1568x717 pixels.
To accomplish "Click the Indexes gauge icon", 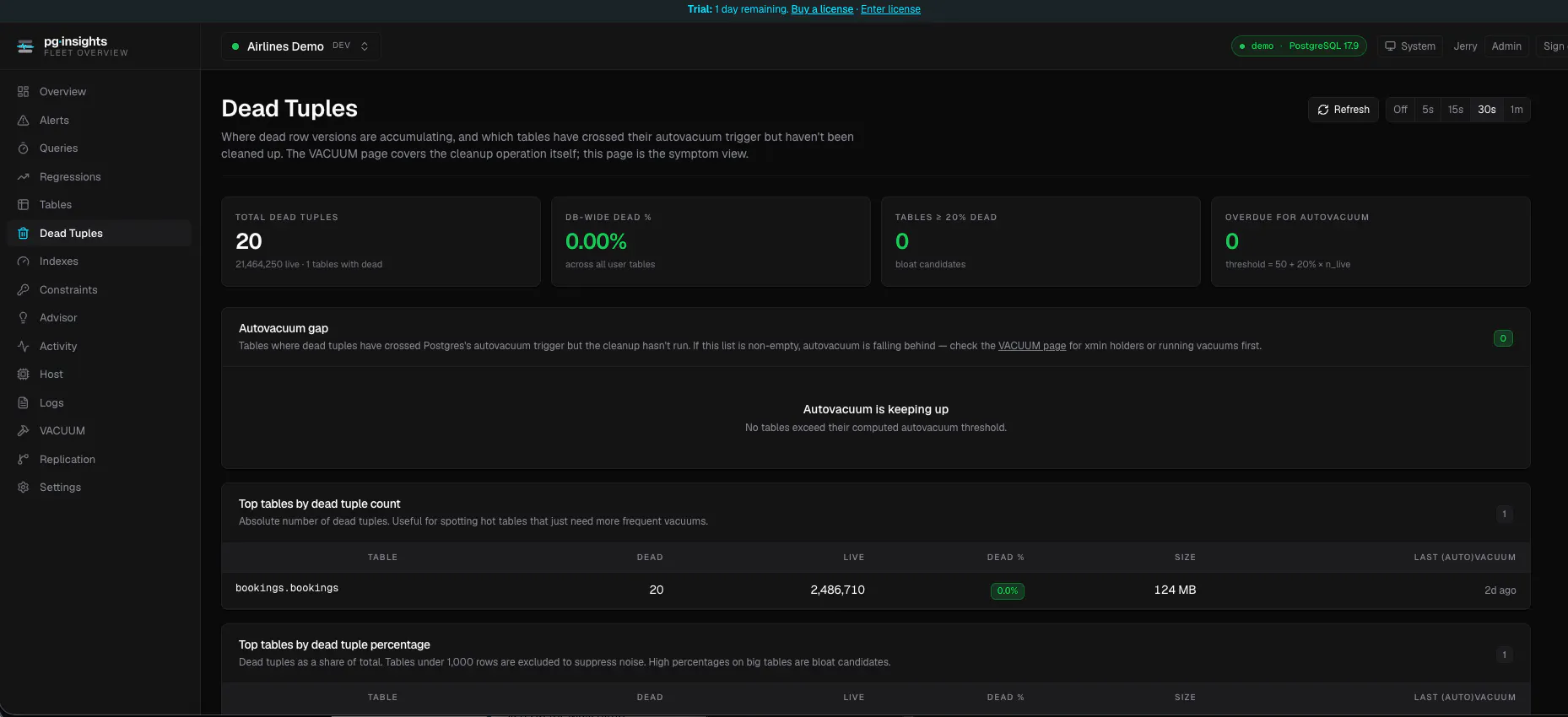I will [x=23, y=261].
